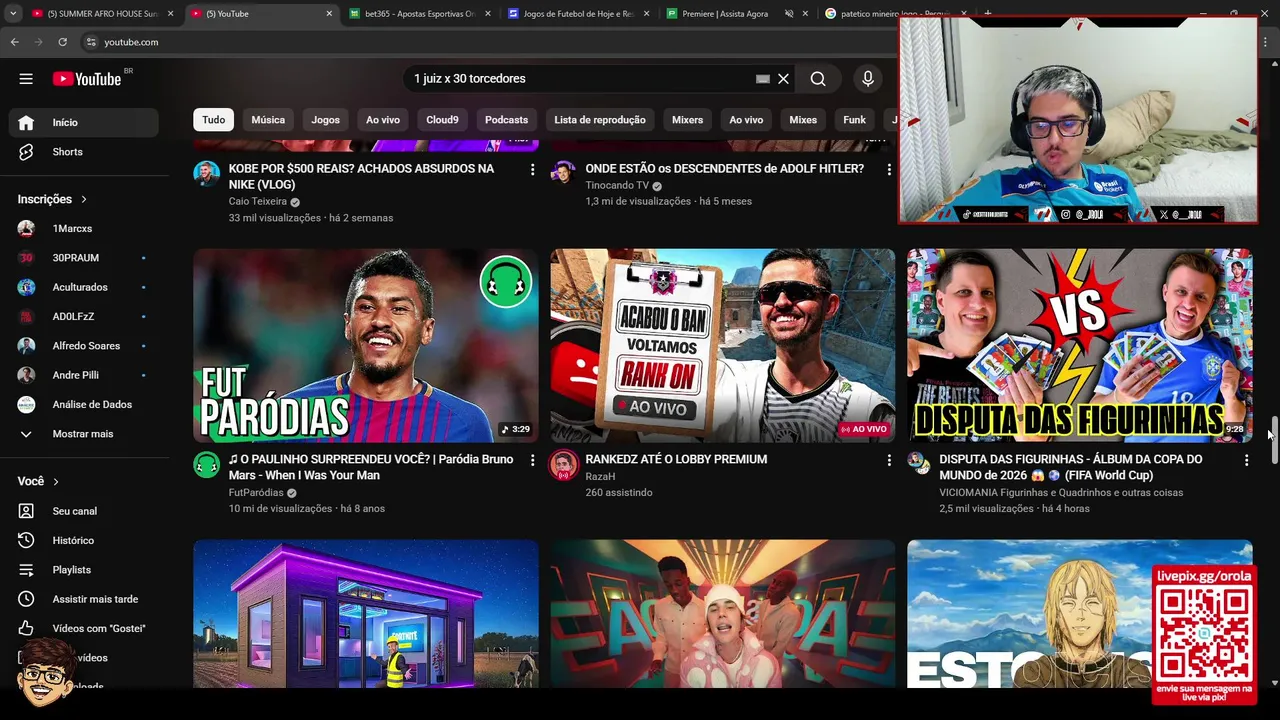
Task: Mute the Premiere tab via speaker icon
Action: pyautogui.click(x=788, y=14)
